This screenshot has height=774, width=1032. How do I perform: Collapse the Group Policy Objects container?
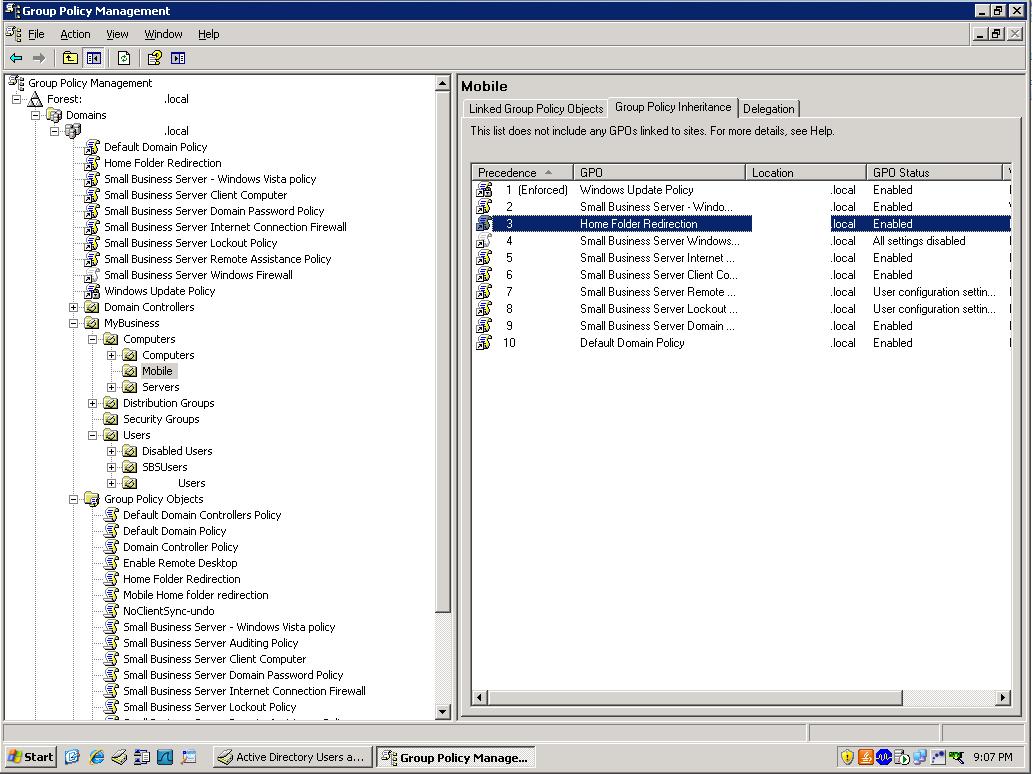coord(74,500)
